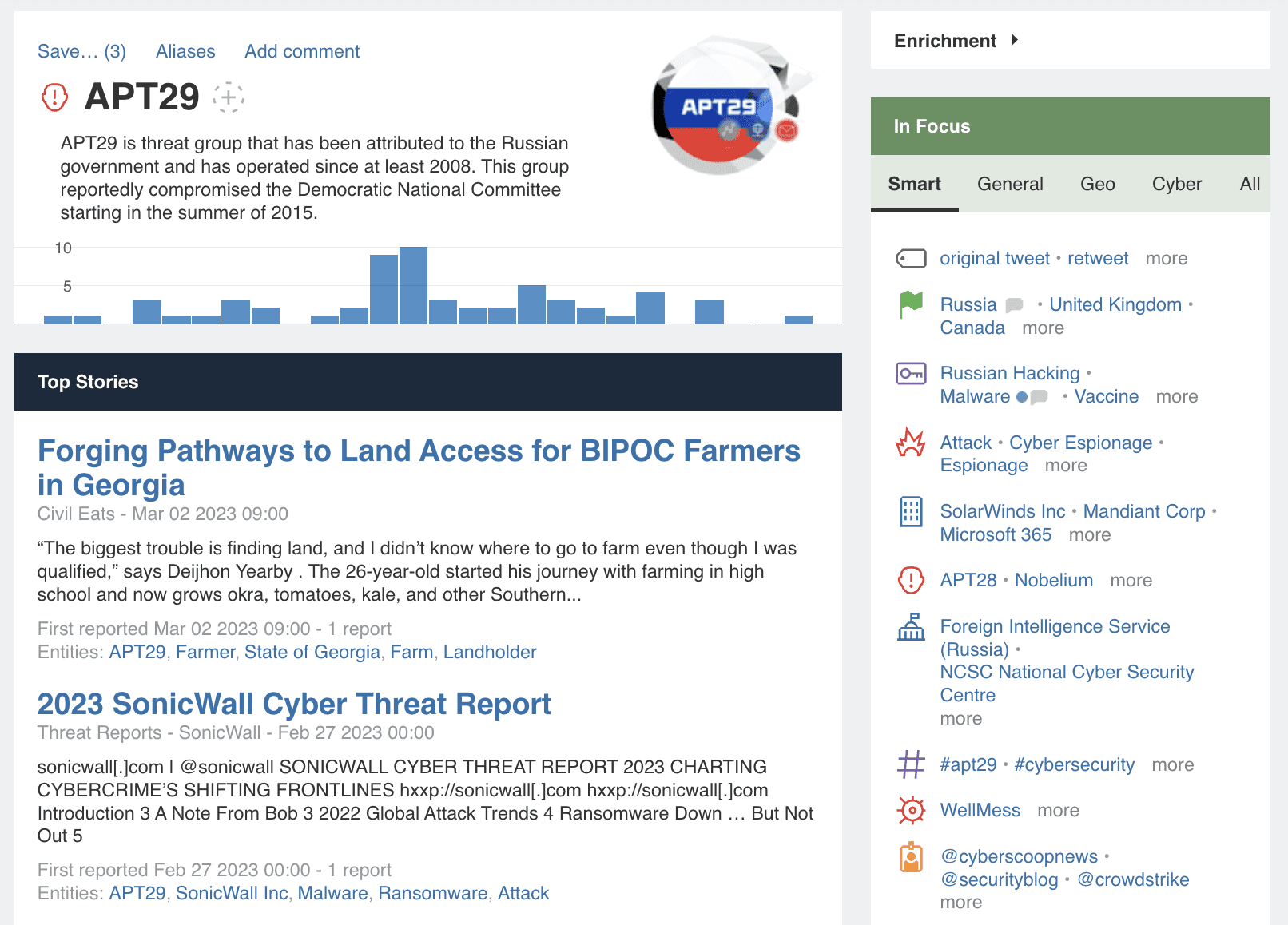
Task: Click the green flag icon beside Russia
Action: [911, 304]
